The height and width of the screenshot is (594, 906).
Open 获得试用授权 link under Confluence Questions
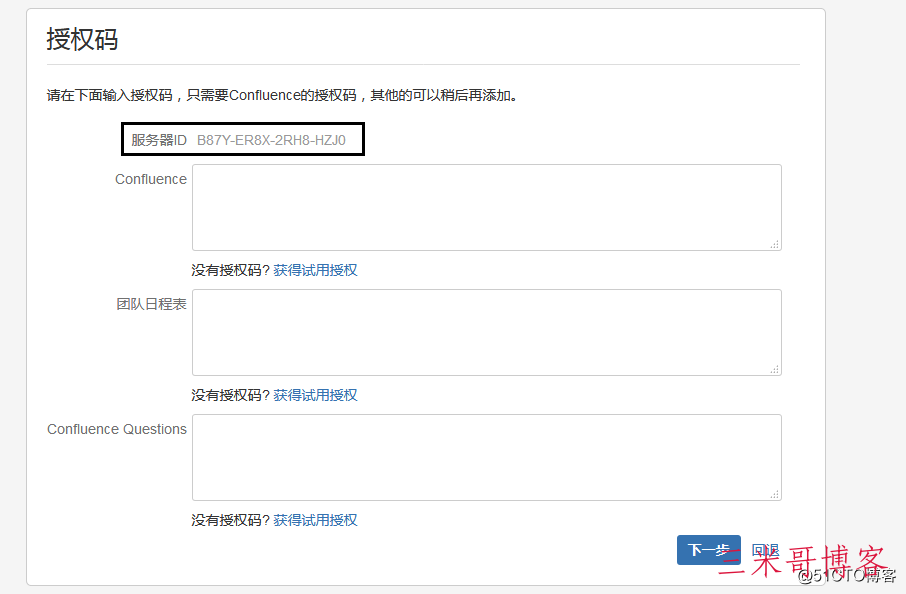(x=315, y=520)
